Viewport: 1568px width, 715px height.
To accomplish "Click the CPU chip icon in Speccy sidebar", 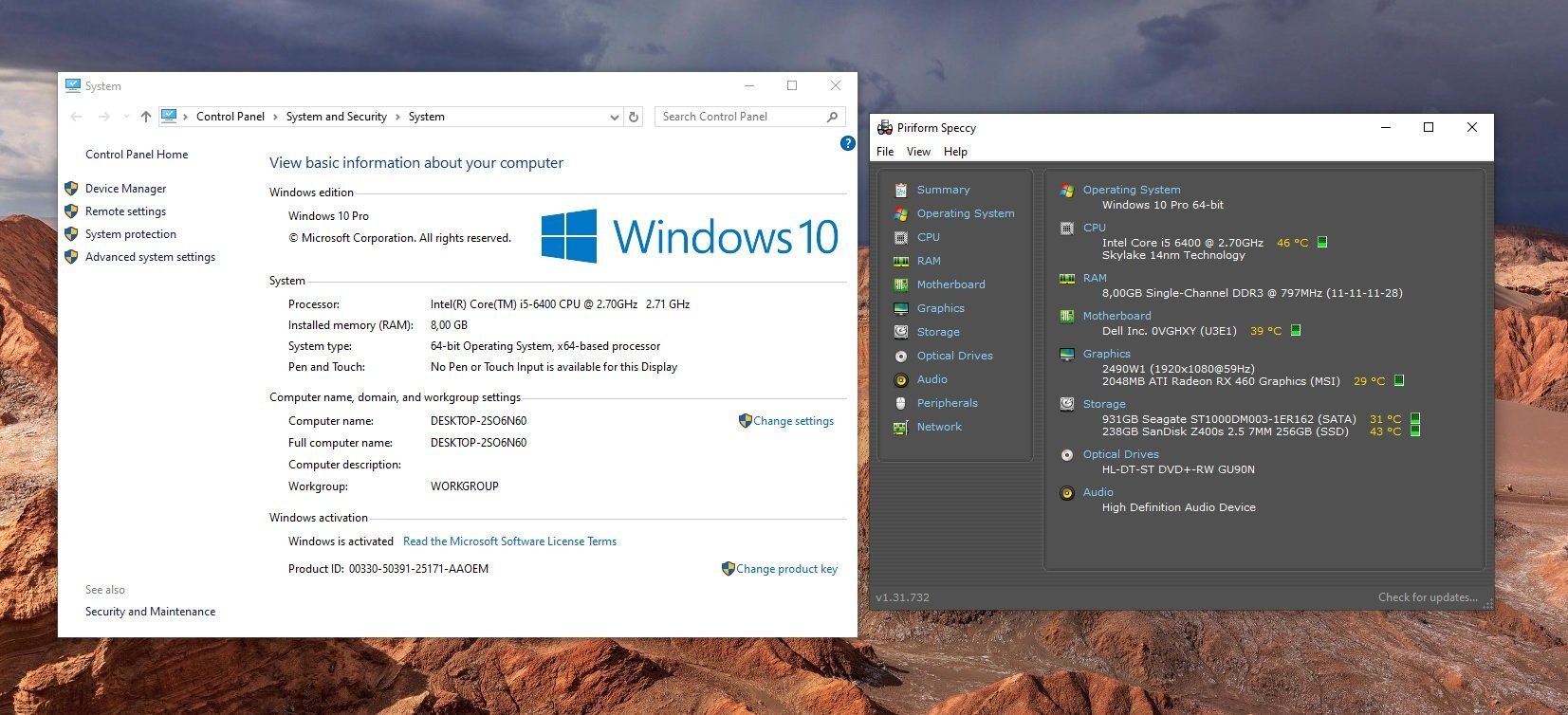I will (901, 237).
